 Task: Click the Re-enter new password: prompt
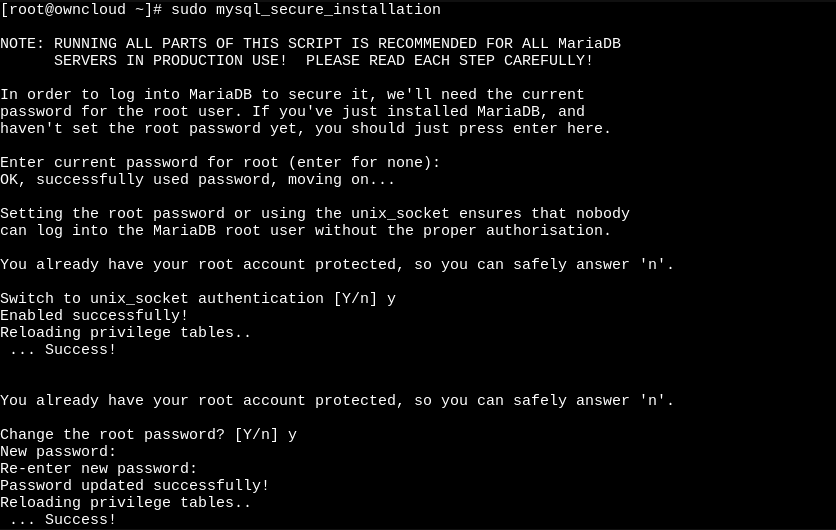point(99,469)
